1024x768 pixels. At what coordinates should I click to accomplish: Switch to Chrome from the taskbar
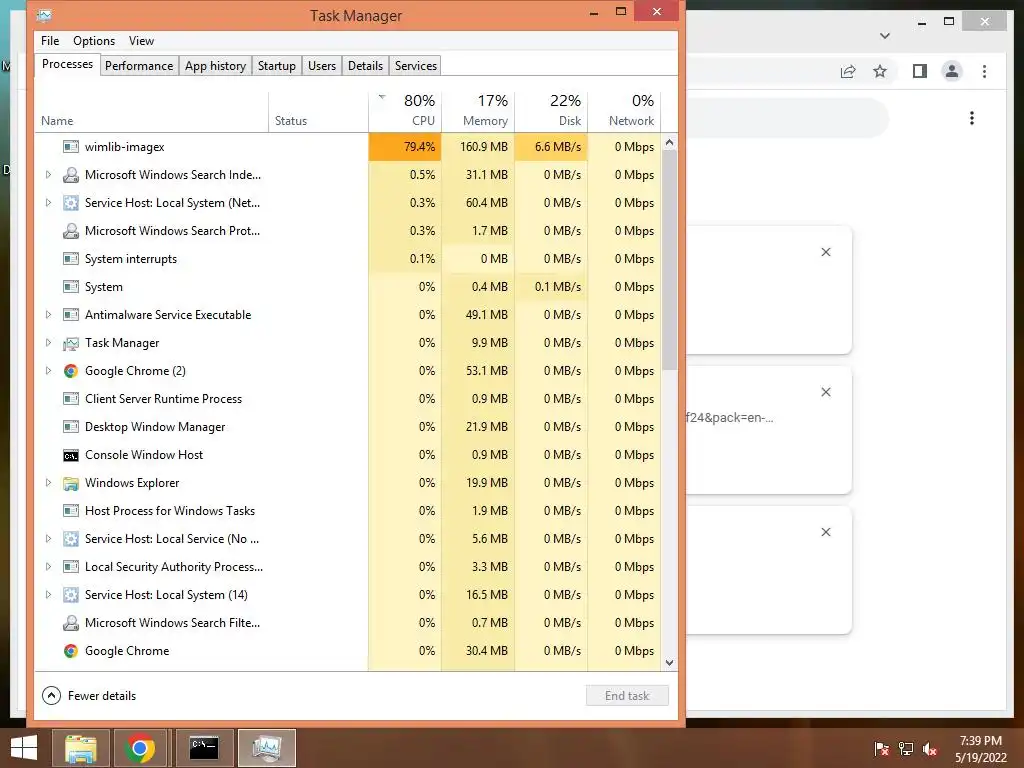pyautogui.click(x=139, y=748)
